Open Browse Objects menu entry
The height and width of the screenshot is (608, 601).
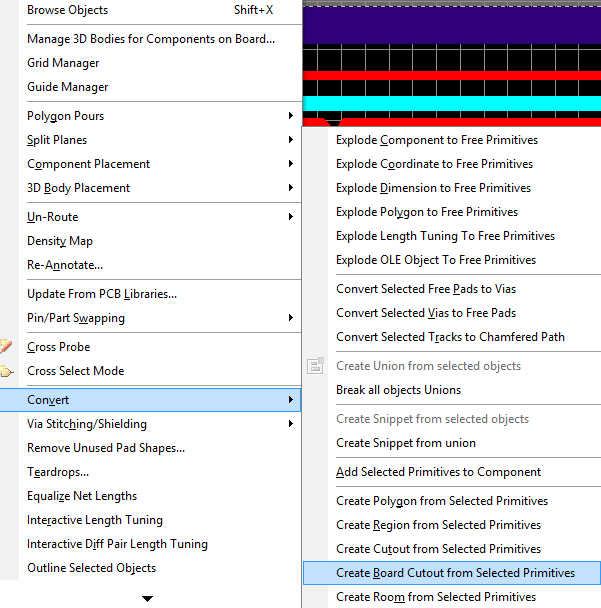(150, 10)
